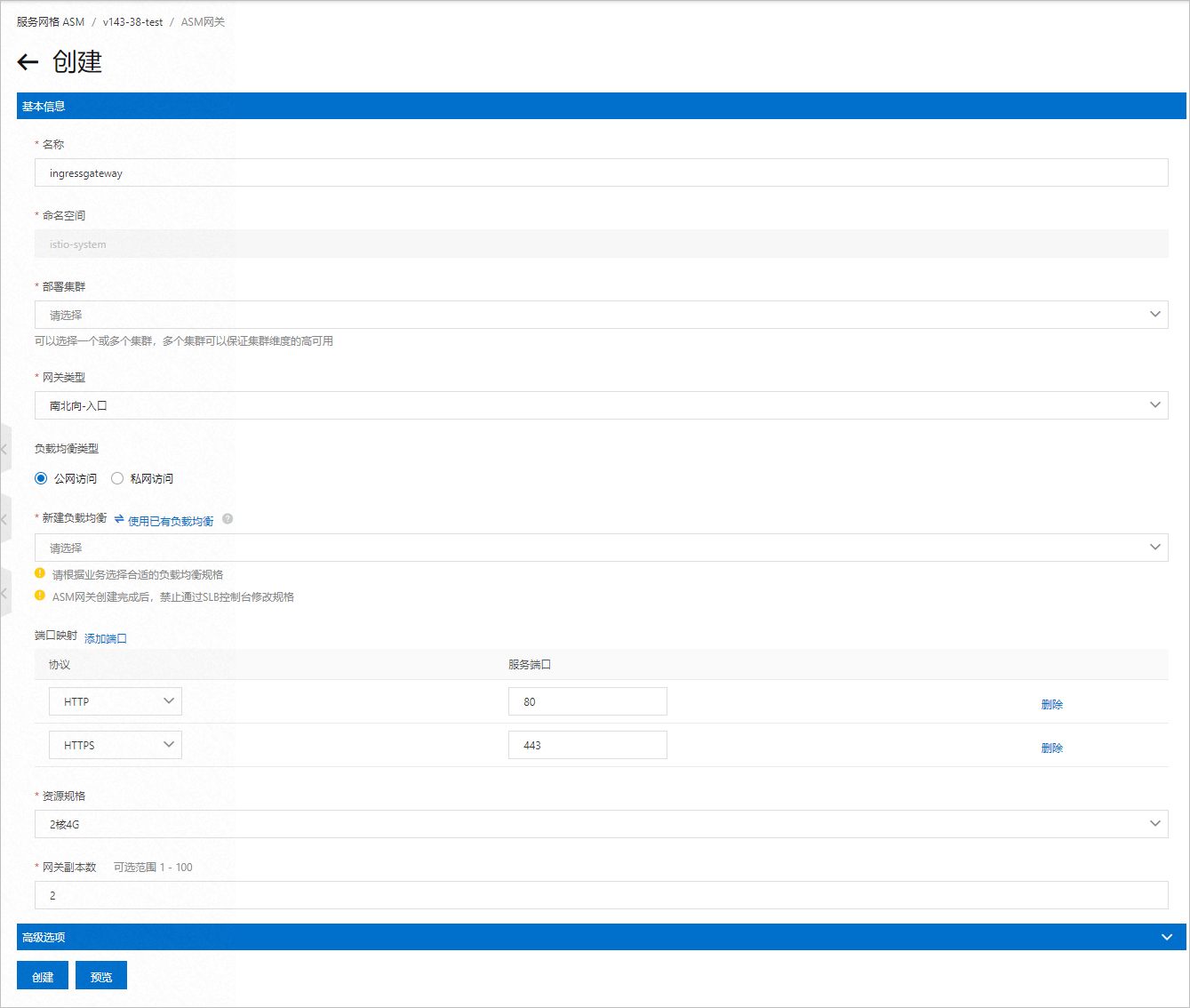Expand the 高级选项 section chevron
Image resolution: width=1190 pixels, height=1008 pixels.
click(1167, 937)
